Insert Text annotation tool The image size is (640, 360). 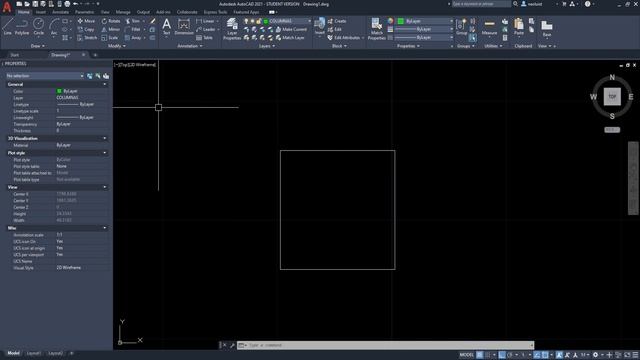click(x=167, y=27)
